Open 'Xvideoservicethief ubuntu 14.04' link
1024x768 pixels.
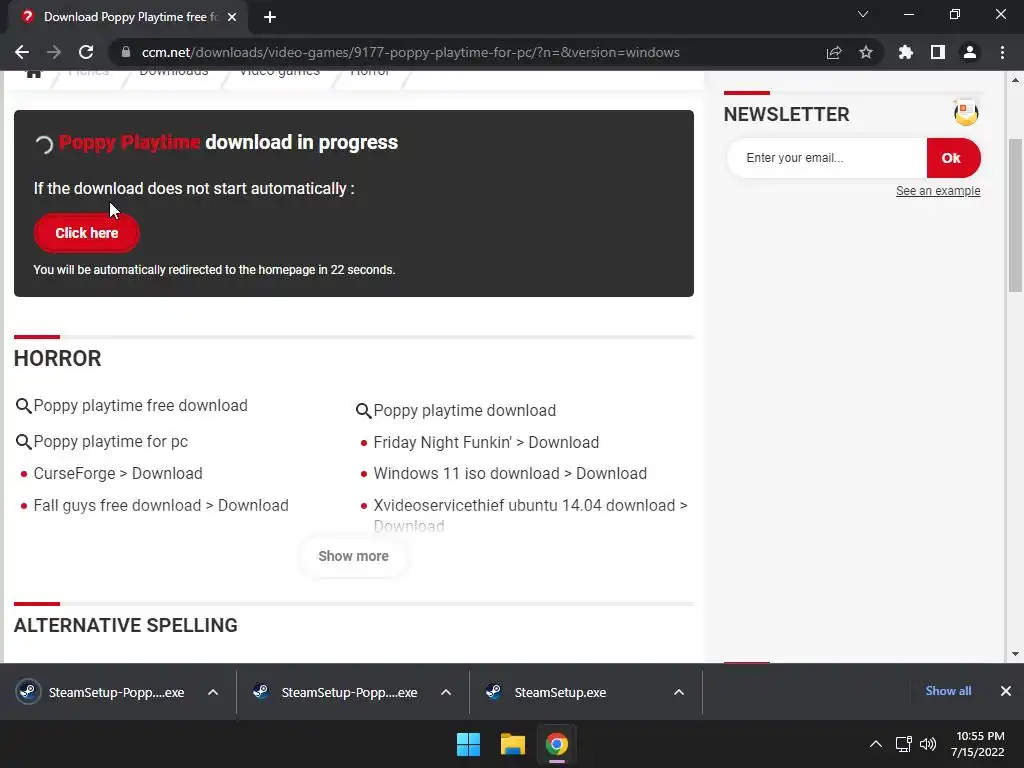tap(530, 515)
